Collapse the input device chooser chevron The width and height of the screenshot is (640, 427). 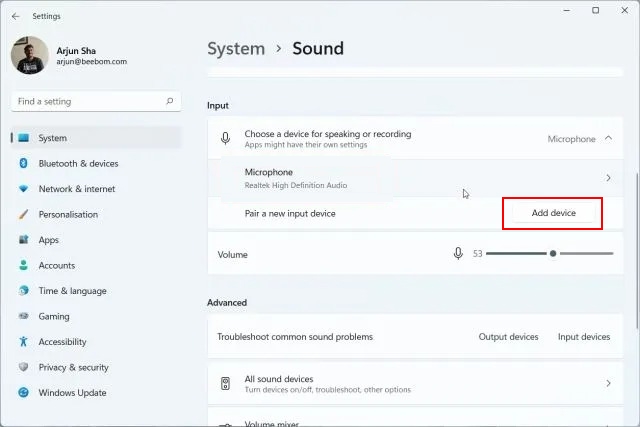[608, 139]
